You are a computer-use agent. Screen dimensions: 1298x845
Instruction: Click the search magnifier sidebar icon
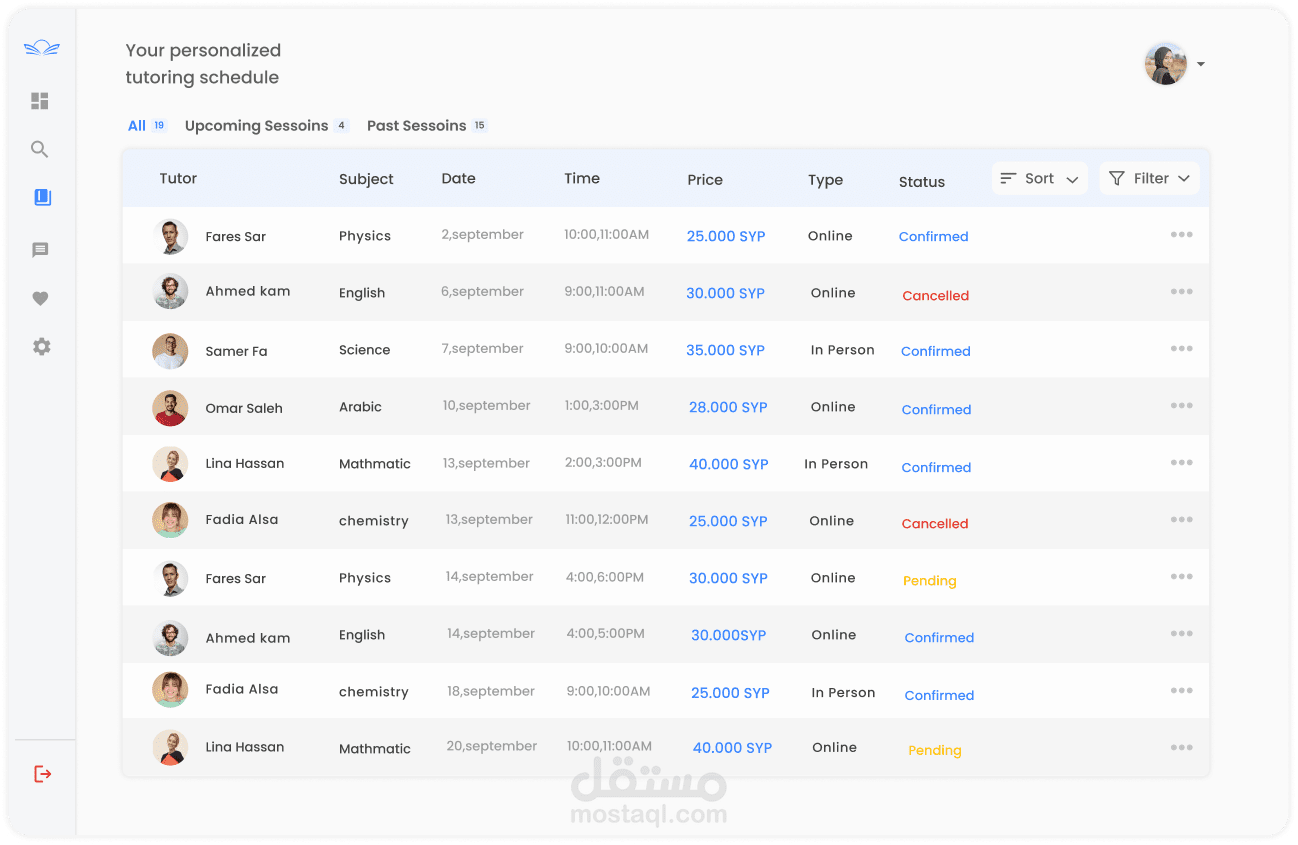tap(40, 150)
